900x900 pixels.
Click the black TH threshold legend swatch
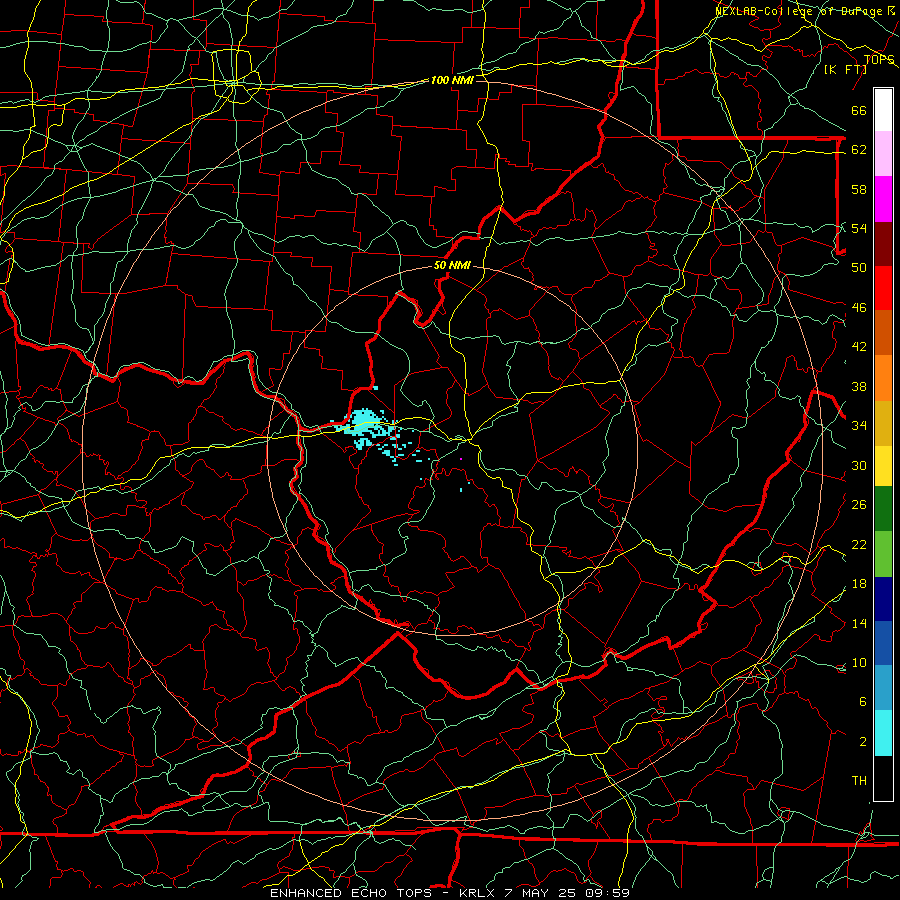click(x=883, y=778)
